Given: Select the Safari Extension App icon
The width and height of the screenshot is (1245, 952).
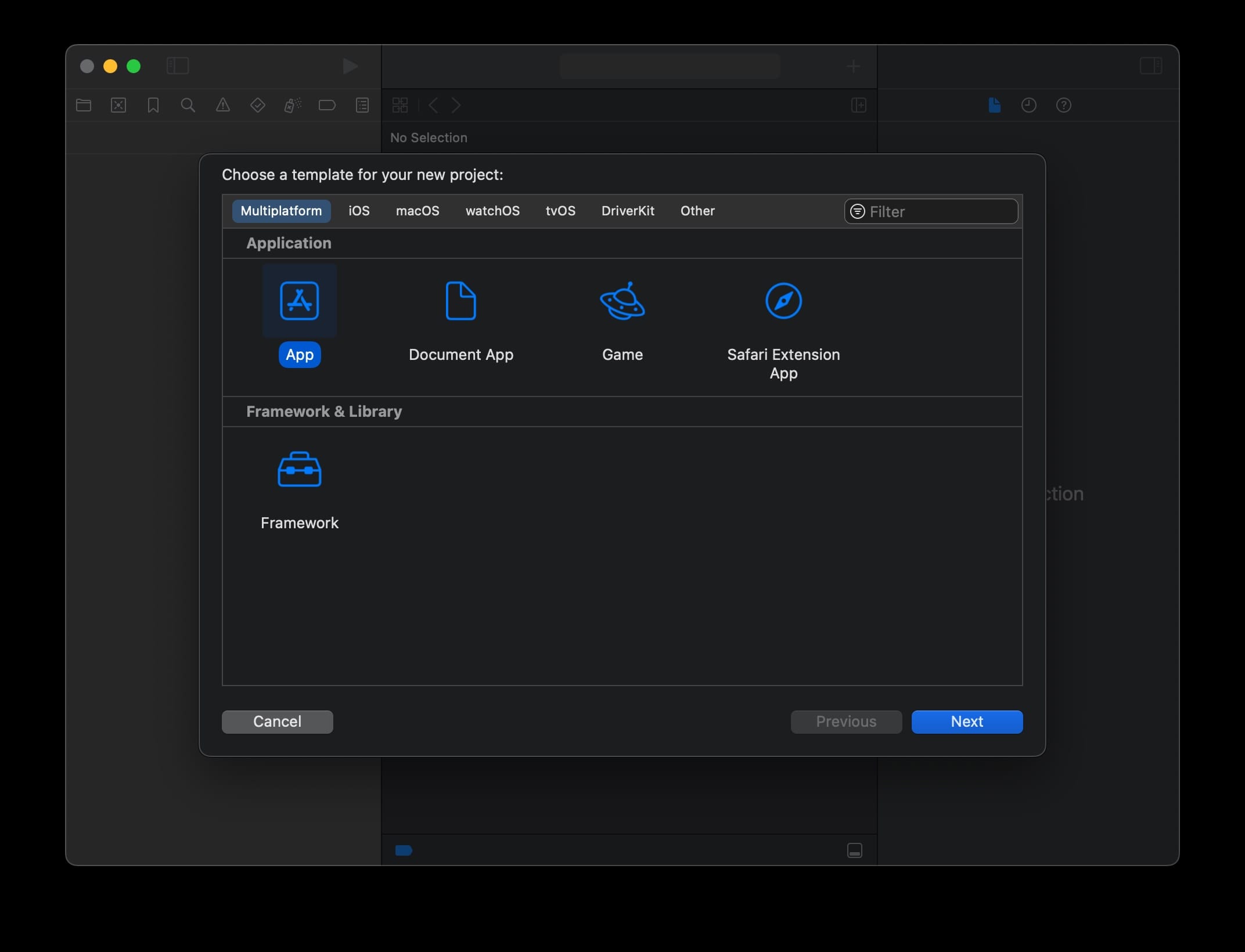Looking at the screenshot, I should click(x=783, y=300).
